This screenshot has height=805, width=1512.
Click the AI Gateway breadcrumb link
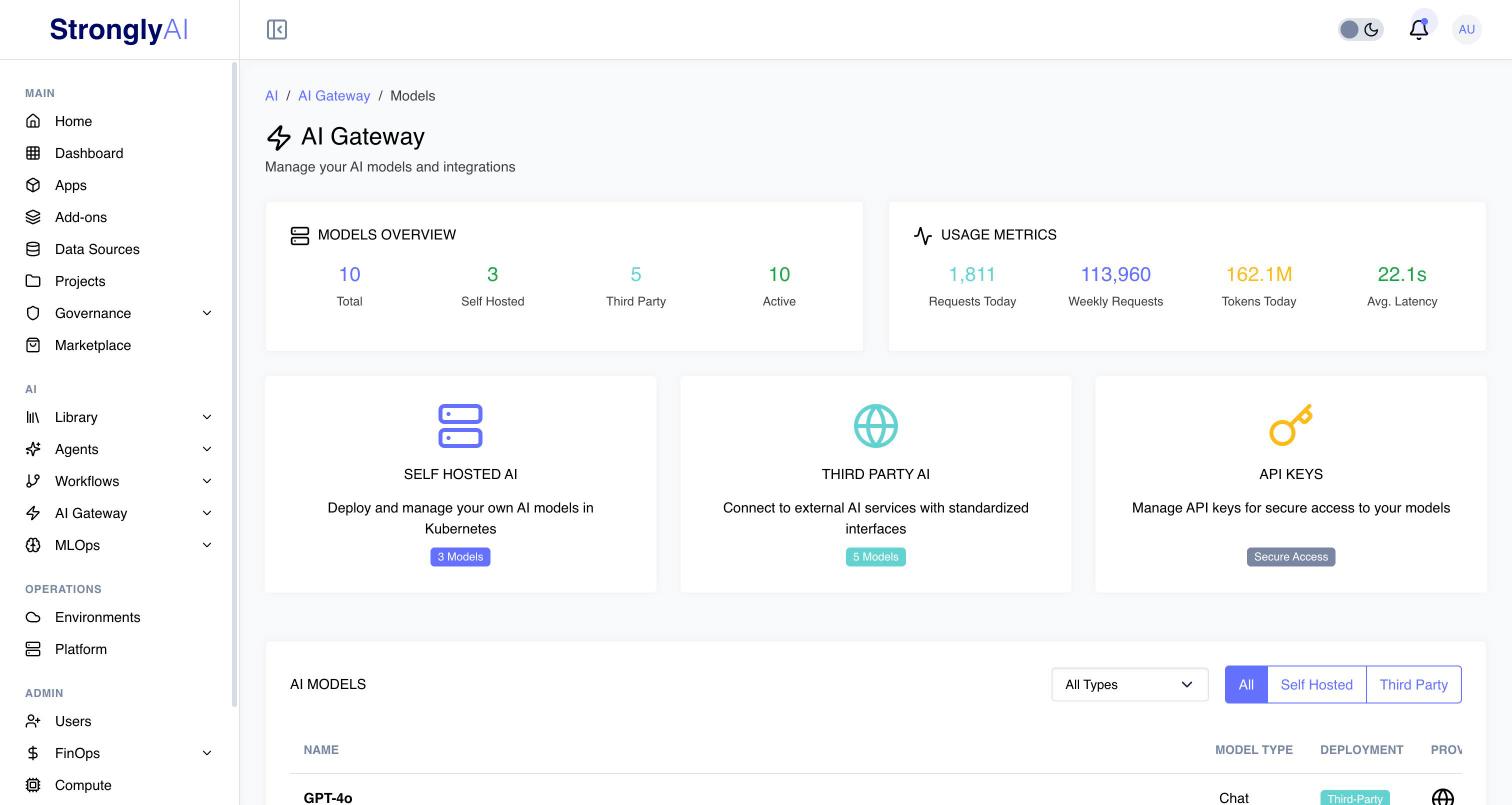pyautogui.click(x=334, y=96)
